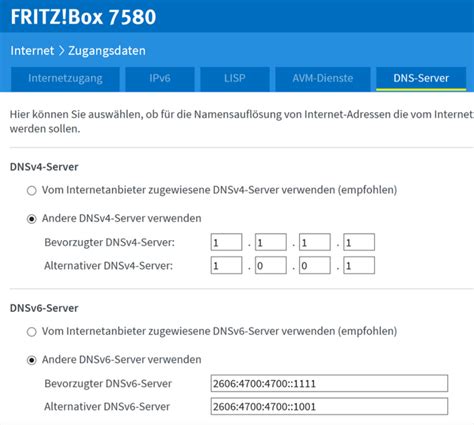
Task: Click the 'Bevorzugter DNSv4-Server:' label
Action: (109, 242)
